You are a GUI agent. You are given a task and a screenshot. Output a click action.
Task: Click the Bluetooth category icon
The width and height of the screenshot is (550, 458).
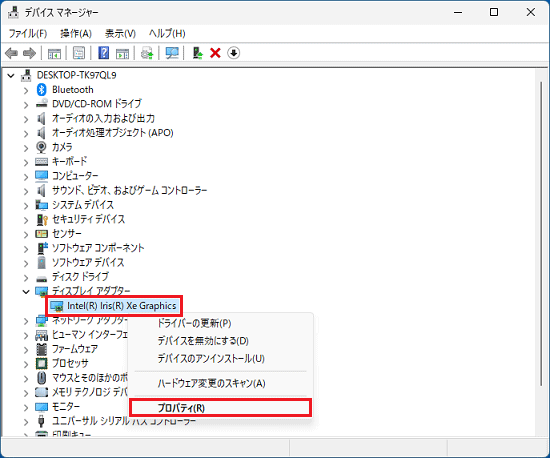coord(41,90)
